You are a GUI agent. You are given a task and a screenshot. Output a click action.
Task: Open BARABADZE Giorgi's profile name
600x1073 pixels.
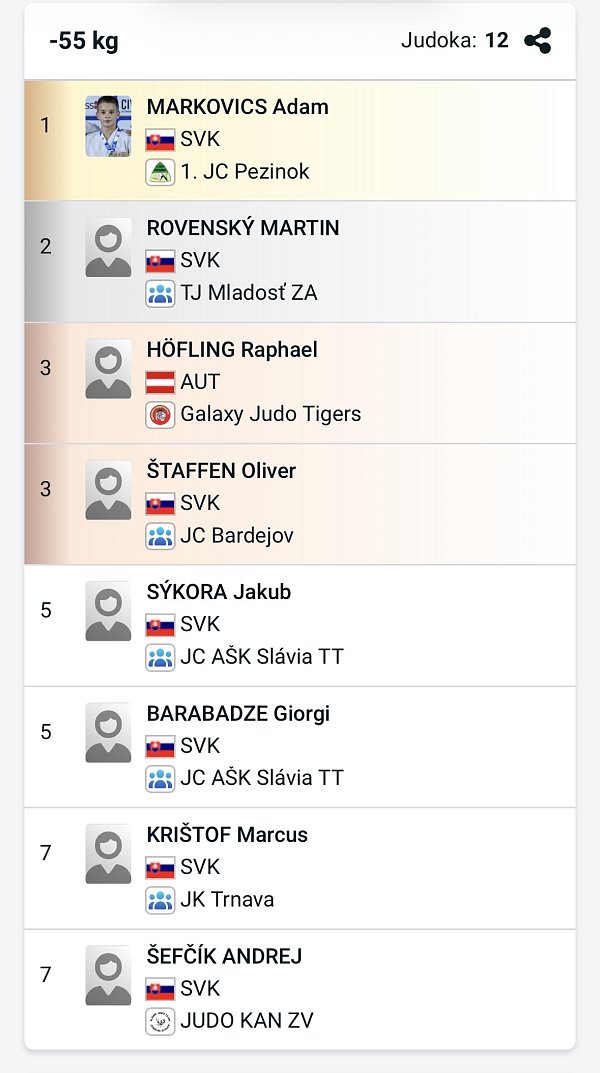(238, 714)
